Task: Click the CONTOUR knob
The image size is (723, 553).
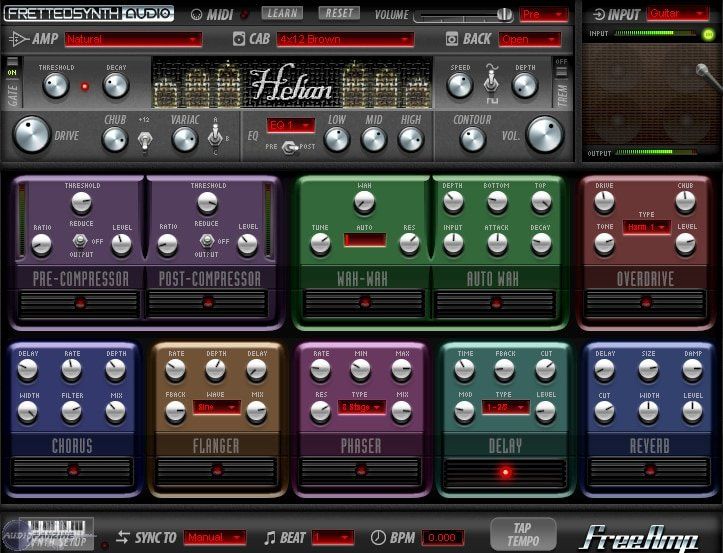Action: (473, 139)
